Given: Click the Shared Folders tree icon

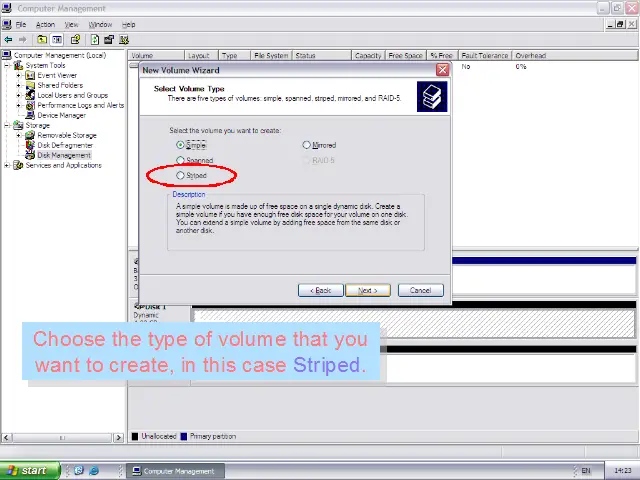Looking at the screenshot, I should [30, 85].
